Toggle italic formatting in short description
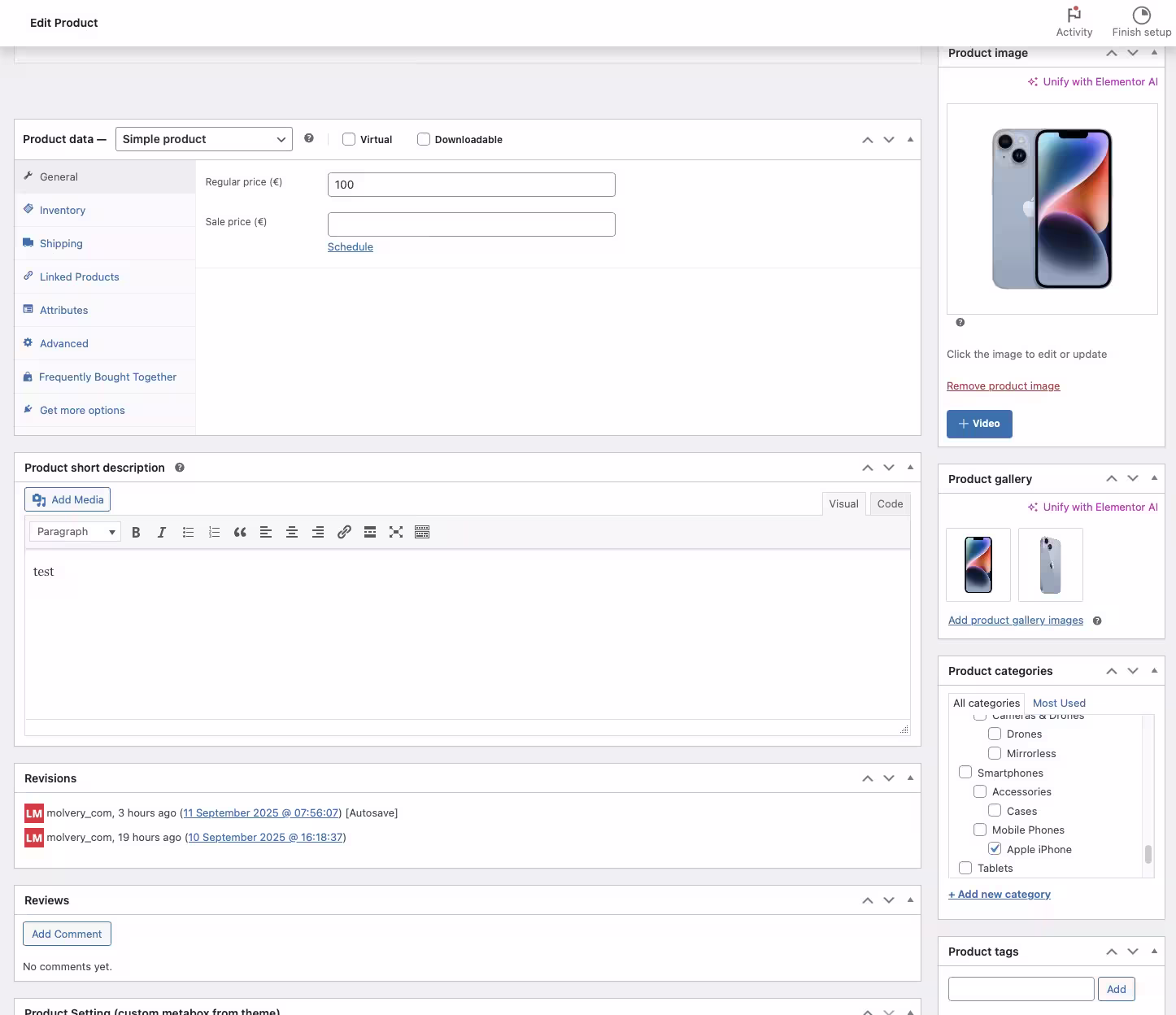 162,532
